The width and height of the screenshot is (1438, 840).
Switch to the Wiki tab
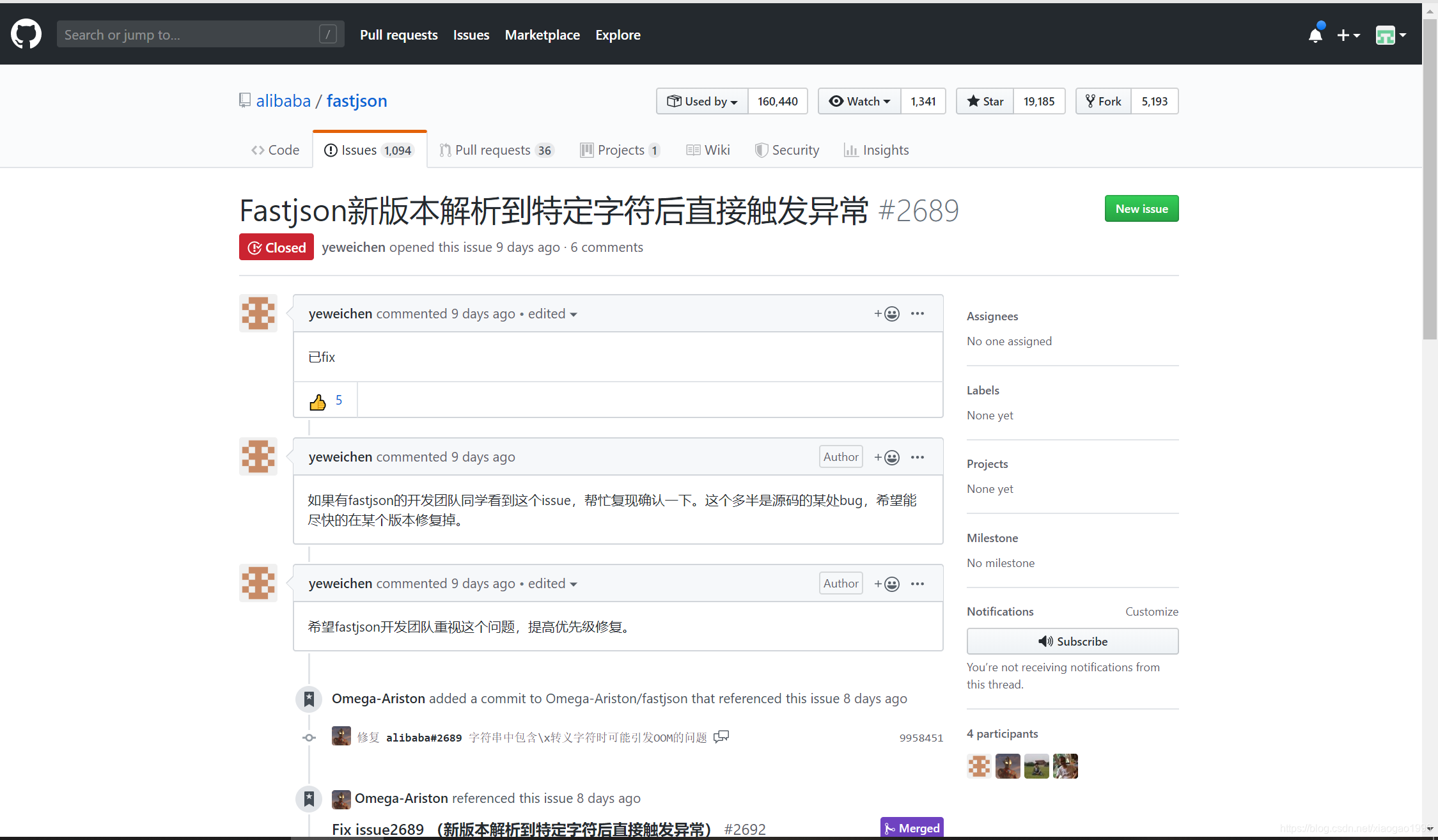708,150
